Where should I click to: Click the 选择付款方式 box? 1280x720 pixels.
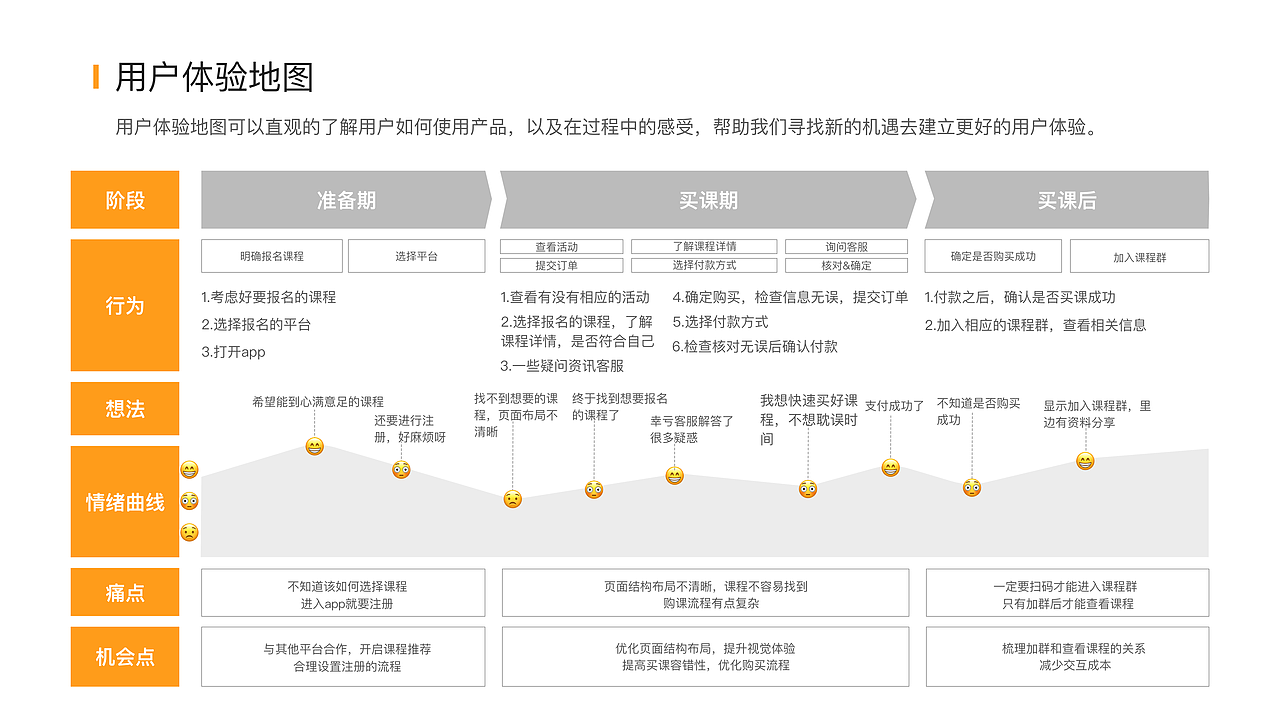702,265
